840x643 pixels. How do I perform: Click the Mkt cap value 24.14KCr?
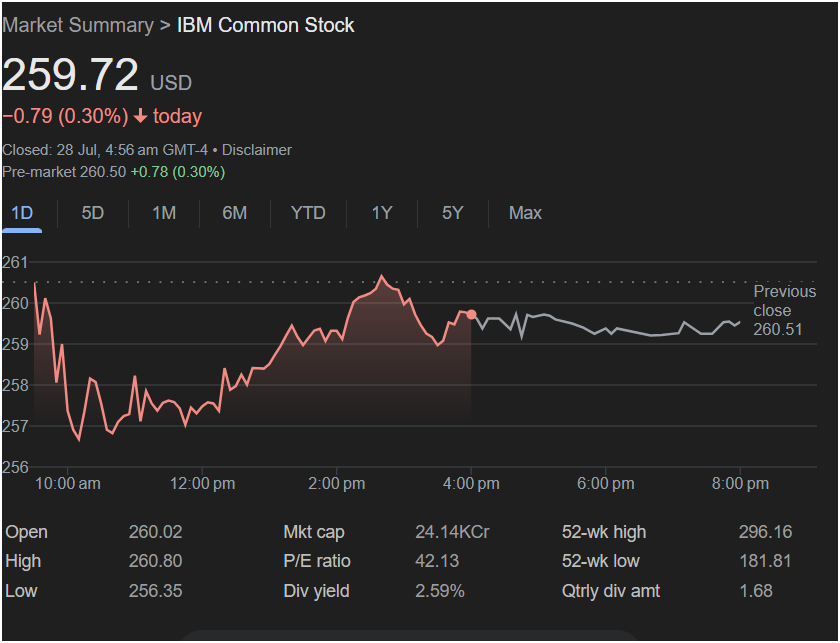pos(452,532)
